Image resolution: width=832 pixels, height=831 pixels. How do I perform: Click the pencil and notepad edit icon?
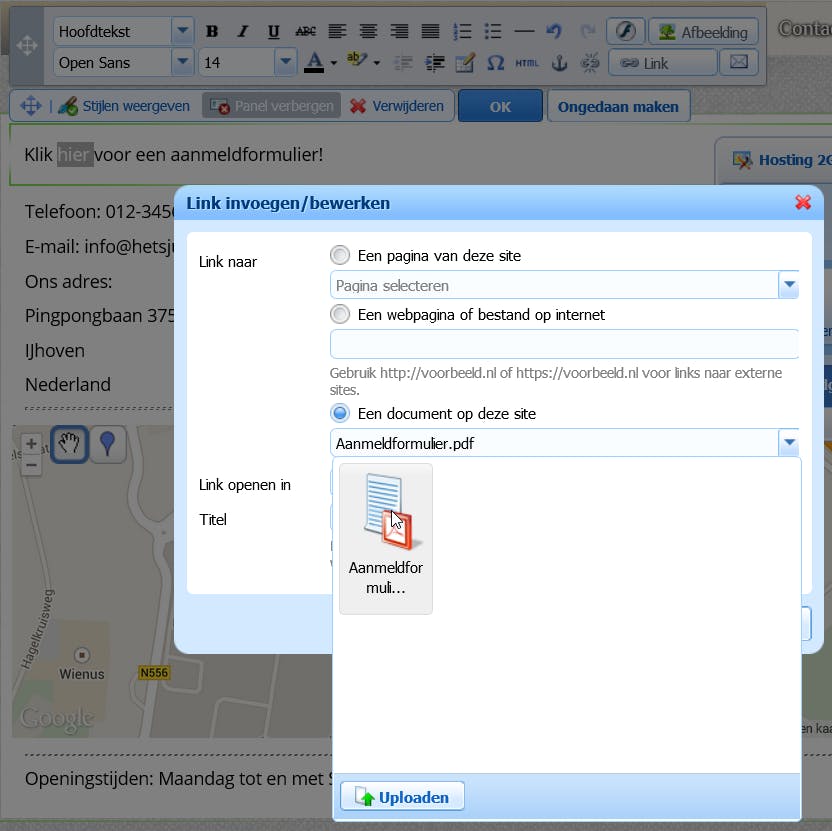point(465,63)
